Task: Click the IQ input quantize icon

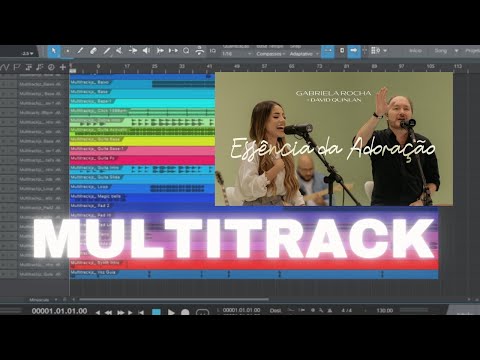Action: click(213, 51)
